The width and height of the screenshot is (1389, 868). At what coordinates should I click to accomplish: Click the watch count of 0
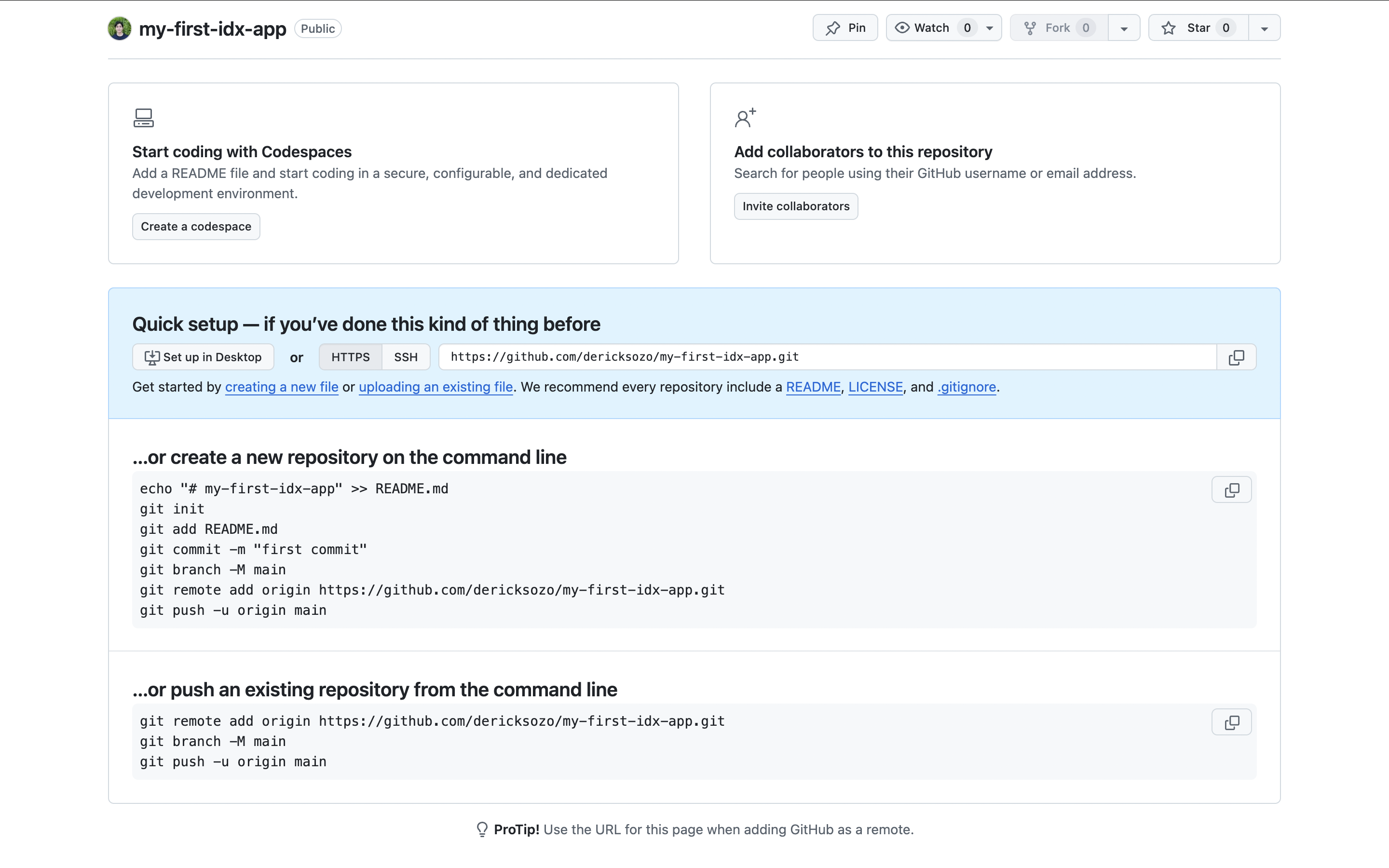coord(967,27)
